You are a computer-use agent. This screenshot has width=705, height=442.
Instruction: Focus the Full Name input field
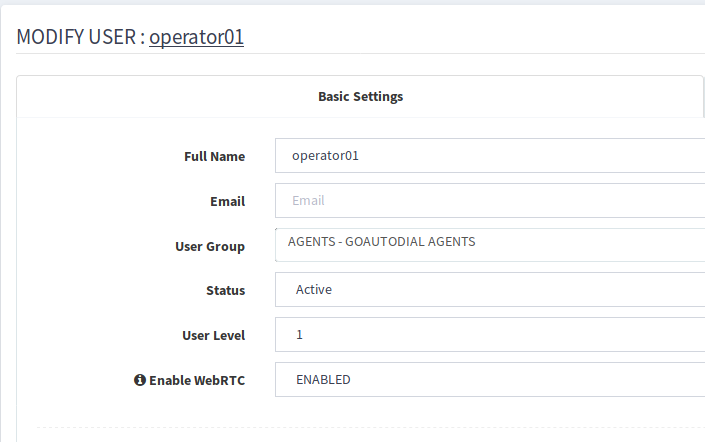pyautogui.click(x=490, y=156)
